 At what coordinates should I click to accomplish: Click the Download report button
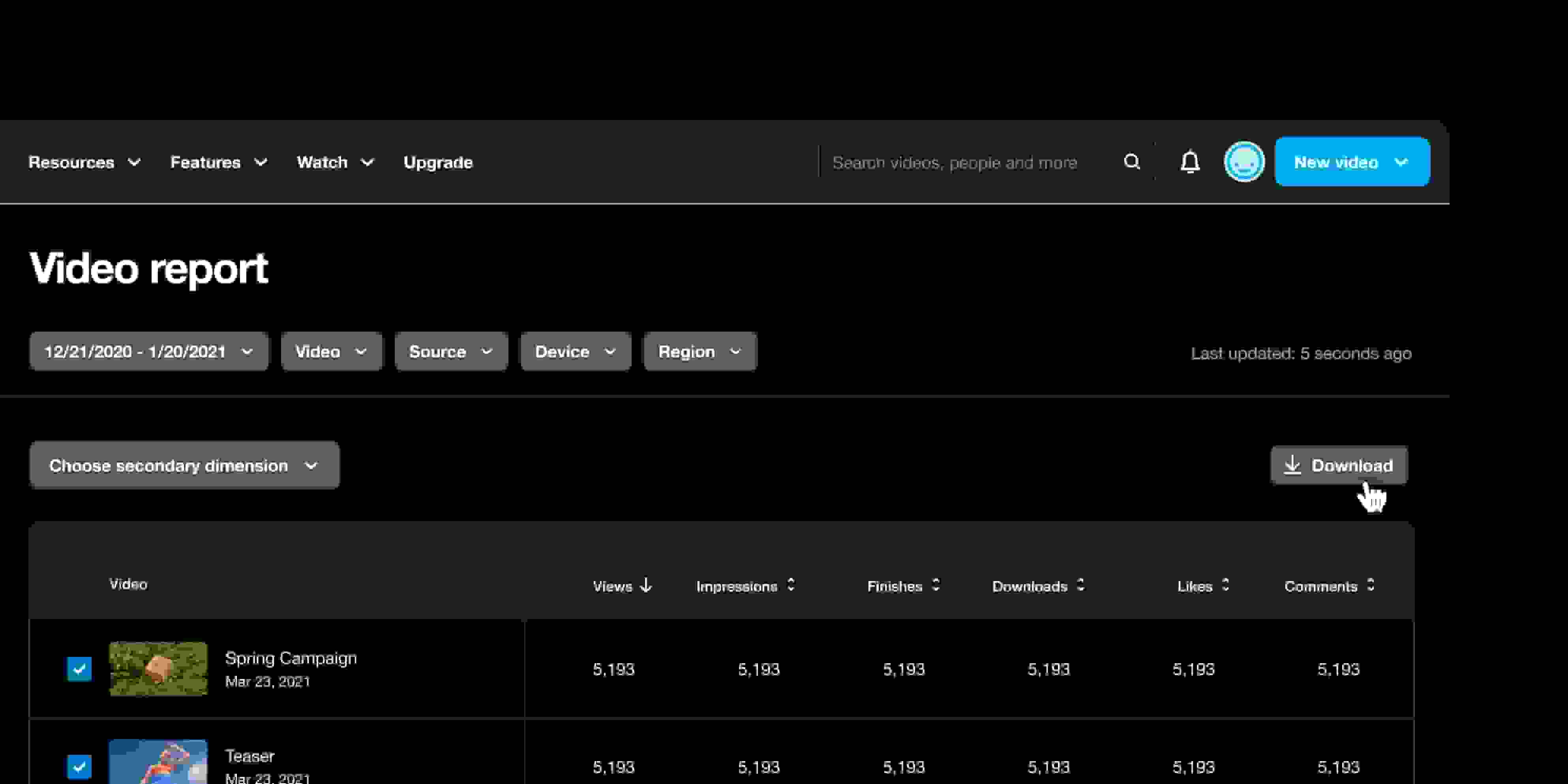[1339, 466]
